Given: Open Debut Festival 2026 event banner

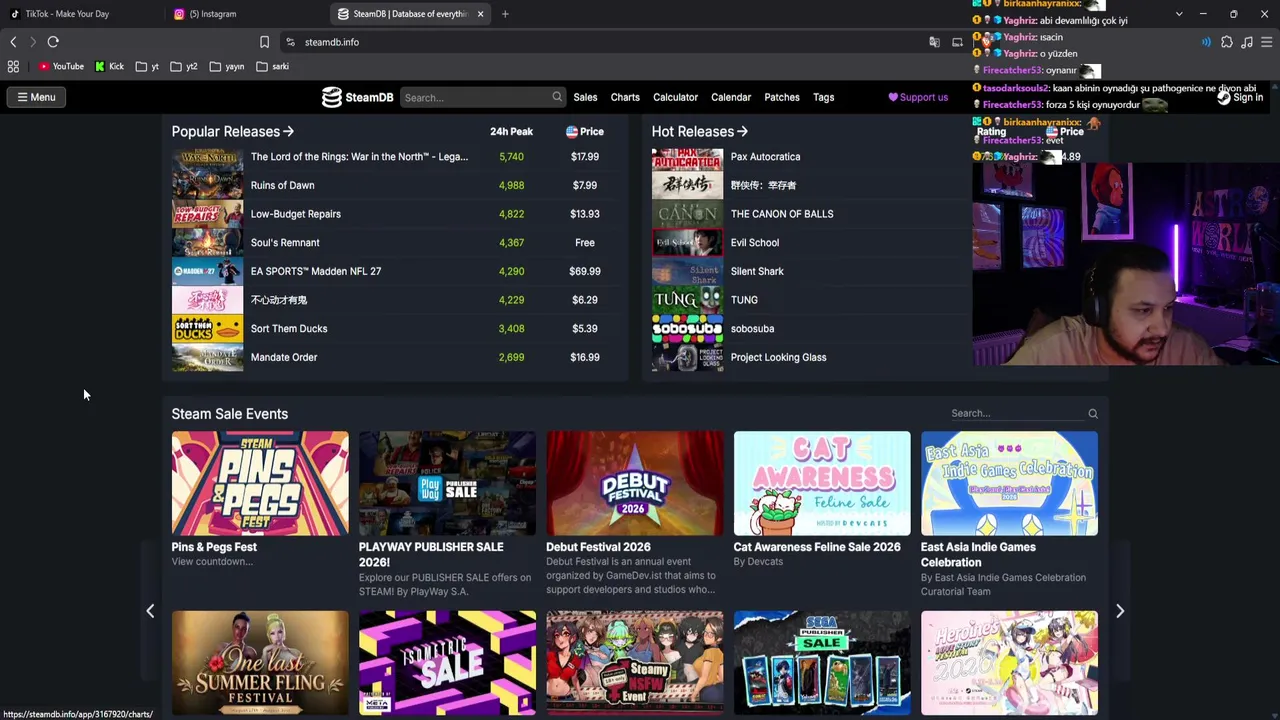Looking at the screenshot, I should [x=634, y=483].
